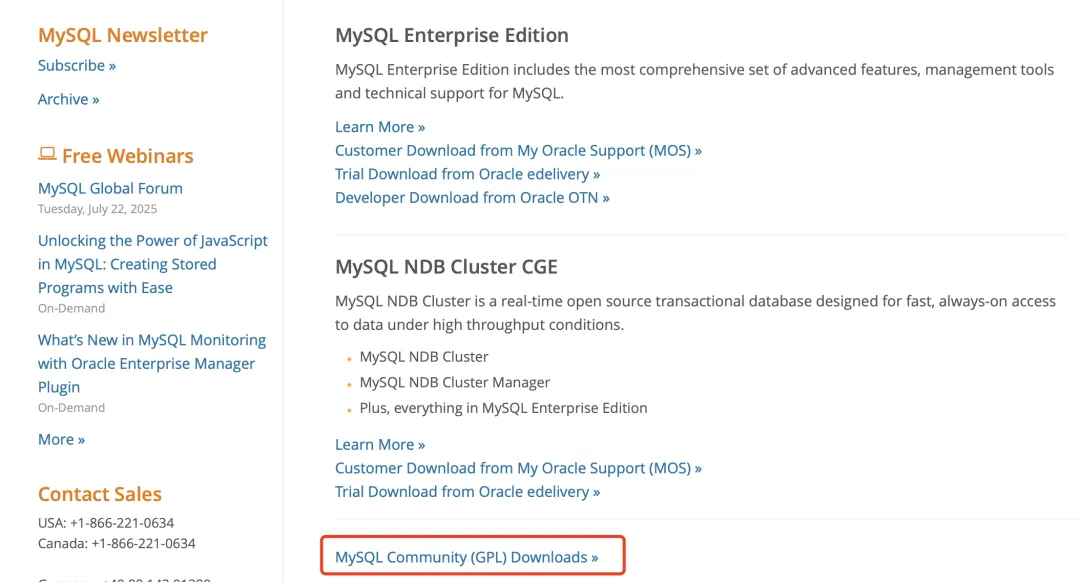
Task: Click the laptop icon beside Free Webinars
Action: coord(47,154)
